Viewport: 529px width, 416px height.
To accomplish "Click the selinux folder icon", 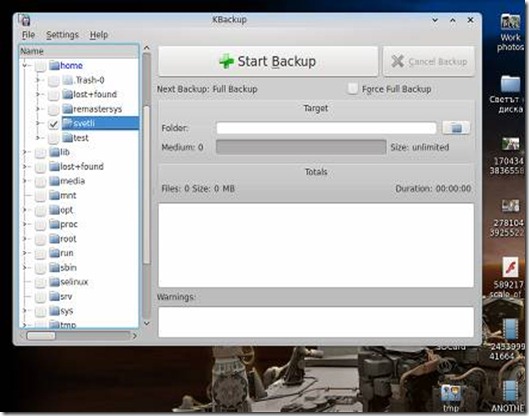I will [x=54, y=282].
